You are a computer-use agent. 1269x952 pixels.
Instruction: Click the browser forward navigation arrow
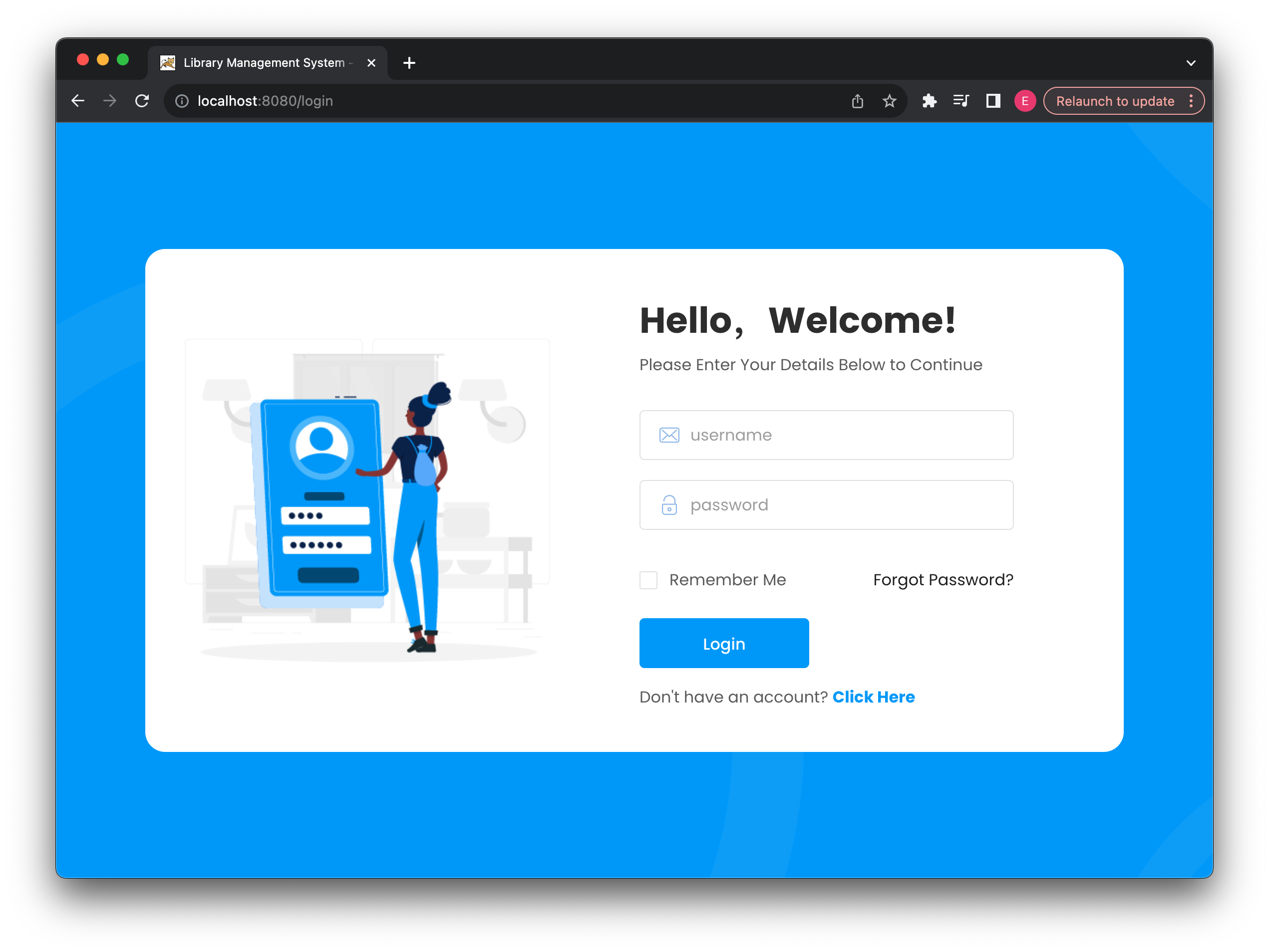(x=108, y=100)
